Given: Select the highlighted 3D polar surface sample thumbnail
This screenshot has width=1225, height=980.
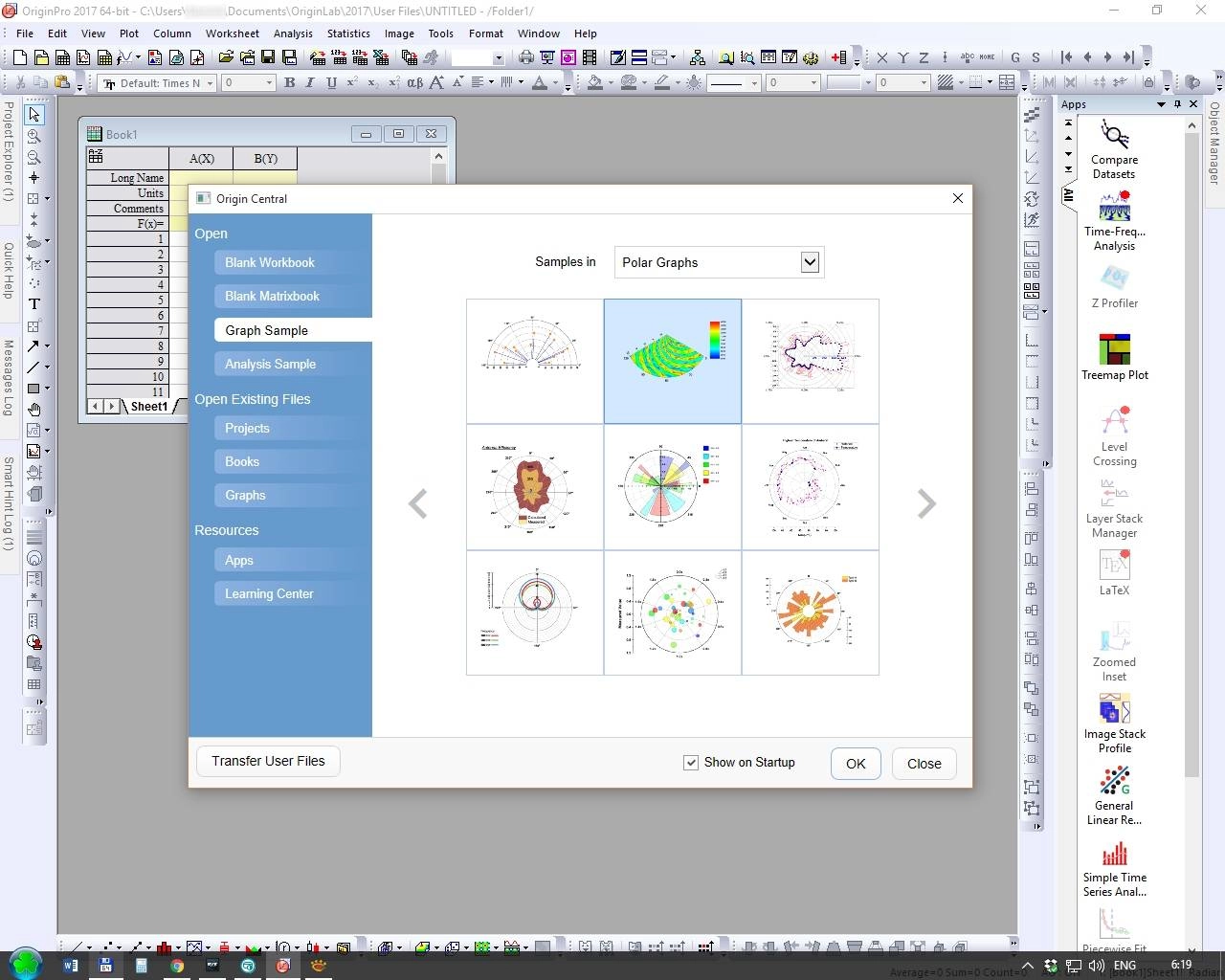Looking at the screenshot, I should [673, 361].
